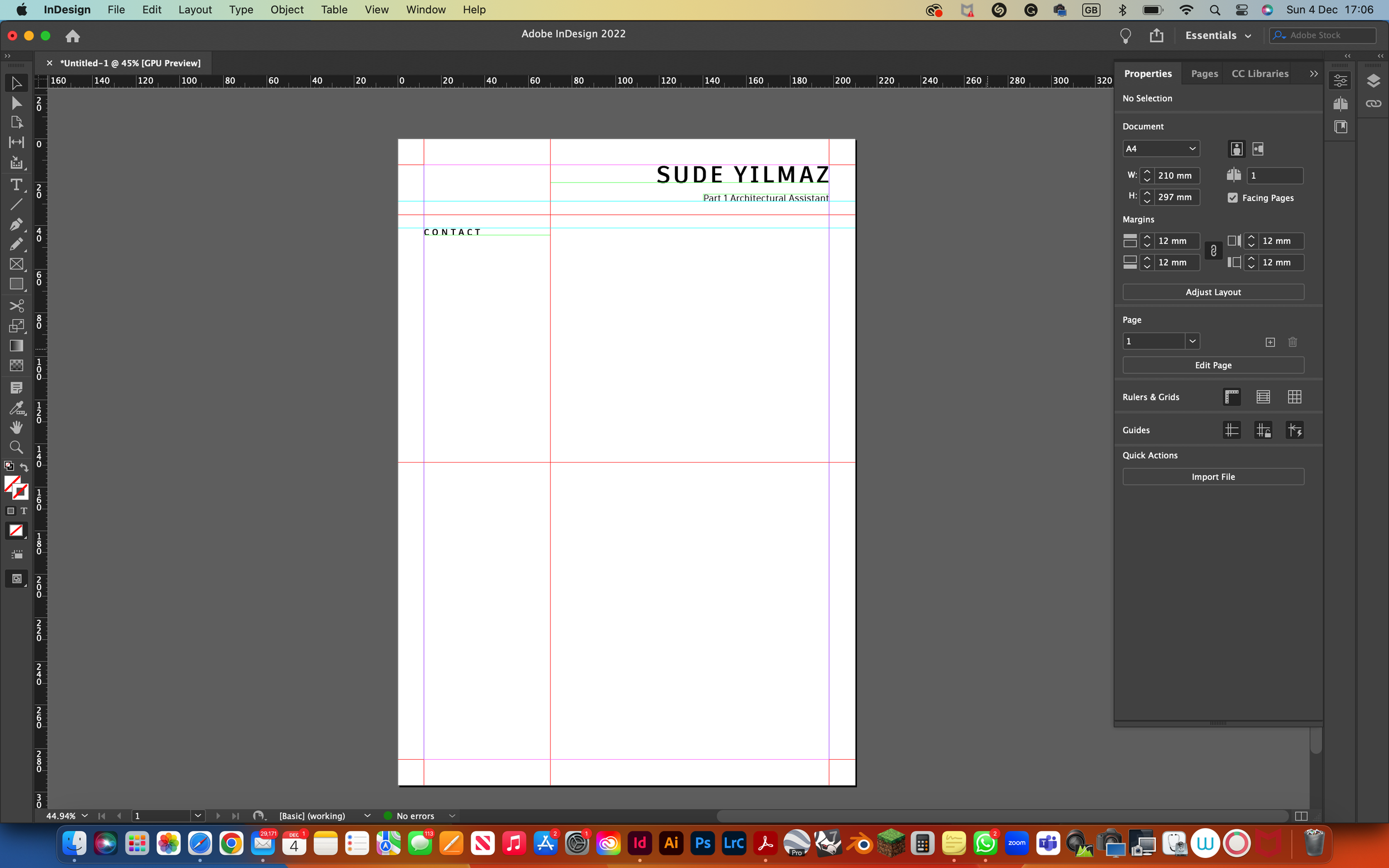Click the Import File button
This screenshot has height=868, width=1389.
pyautogui.click(x=1213, y=476)
